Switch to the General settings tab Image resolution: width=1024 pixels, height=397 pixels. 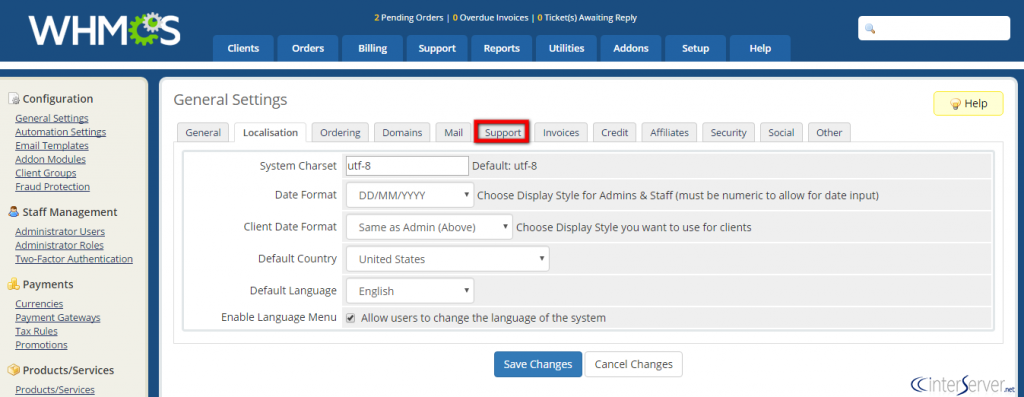[x=203, y=133]
